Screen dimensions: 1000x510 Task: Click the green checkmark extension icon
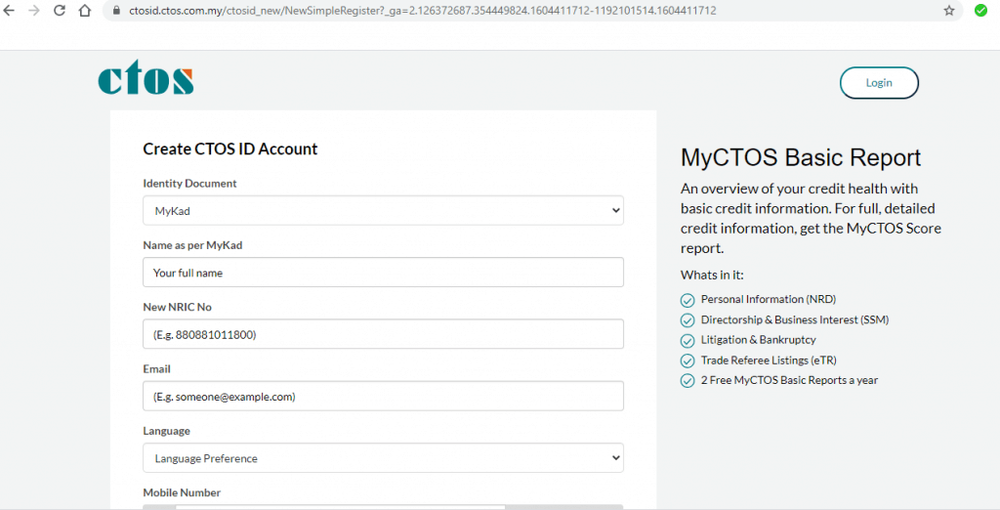(981, 10)
